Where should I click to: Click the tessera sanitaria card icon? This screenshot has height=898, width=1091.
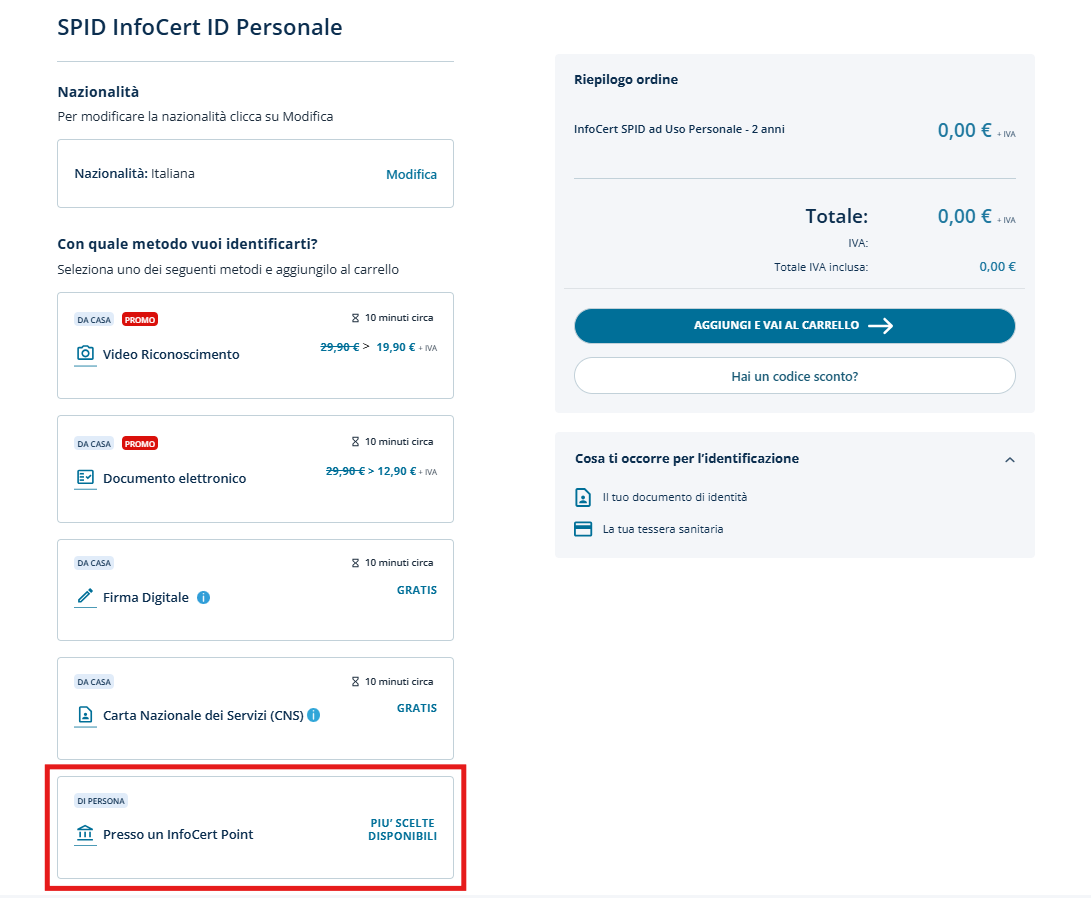point(583,529)
